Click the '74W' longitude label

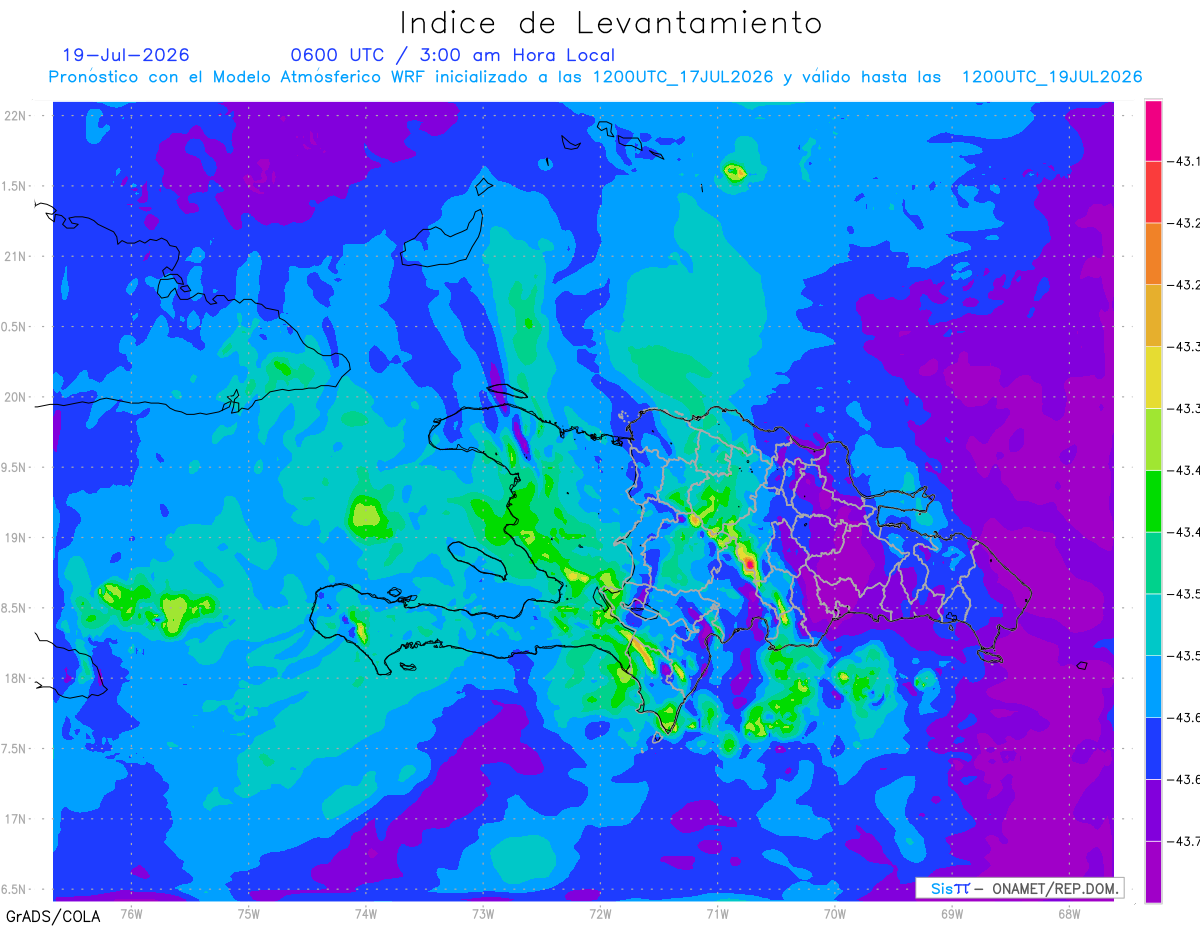pyautogui.click(x=365, y=913)
